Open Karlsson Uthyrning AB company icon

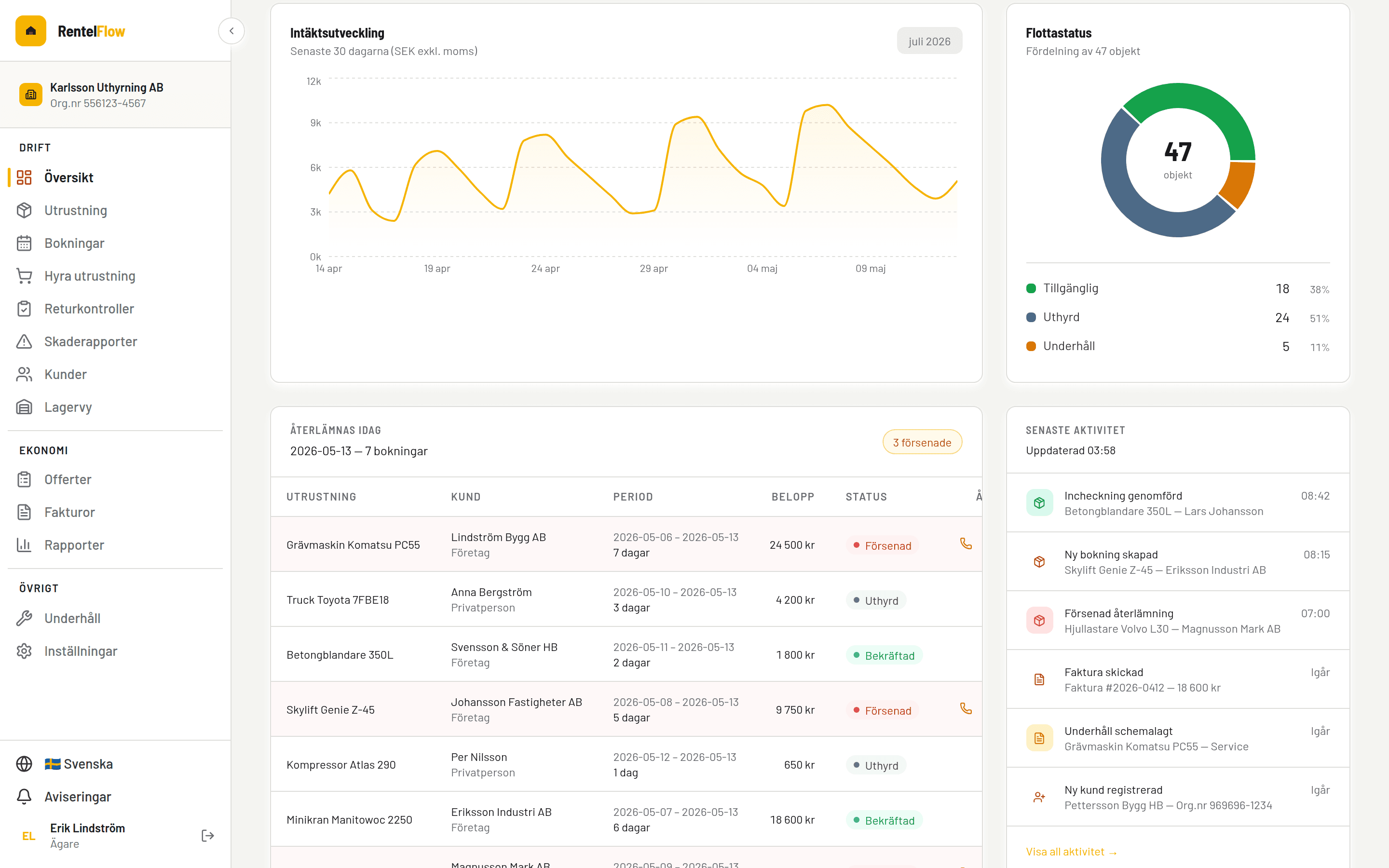click(31, 95)
